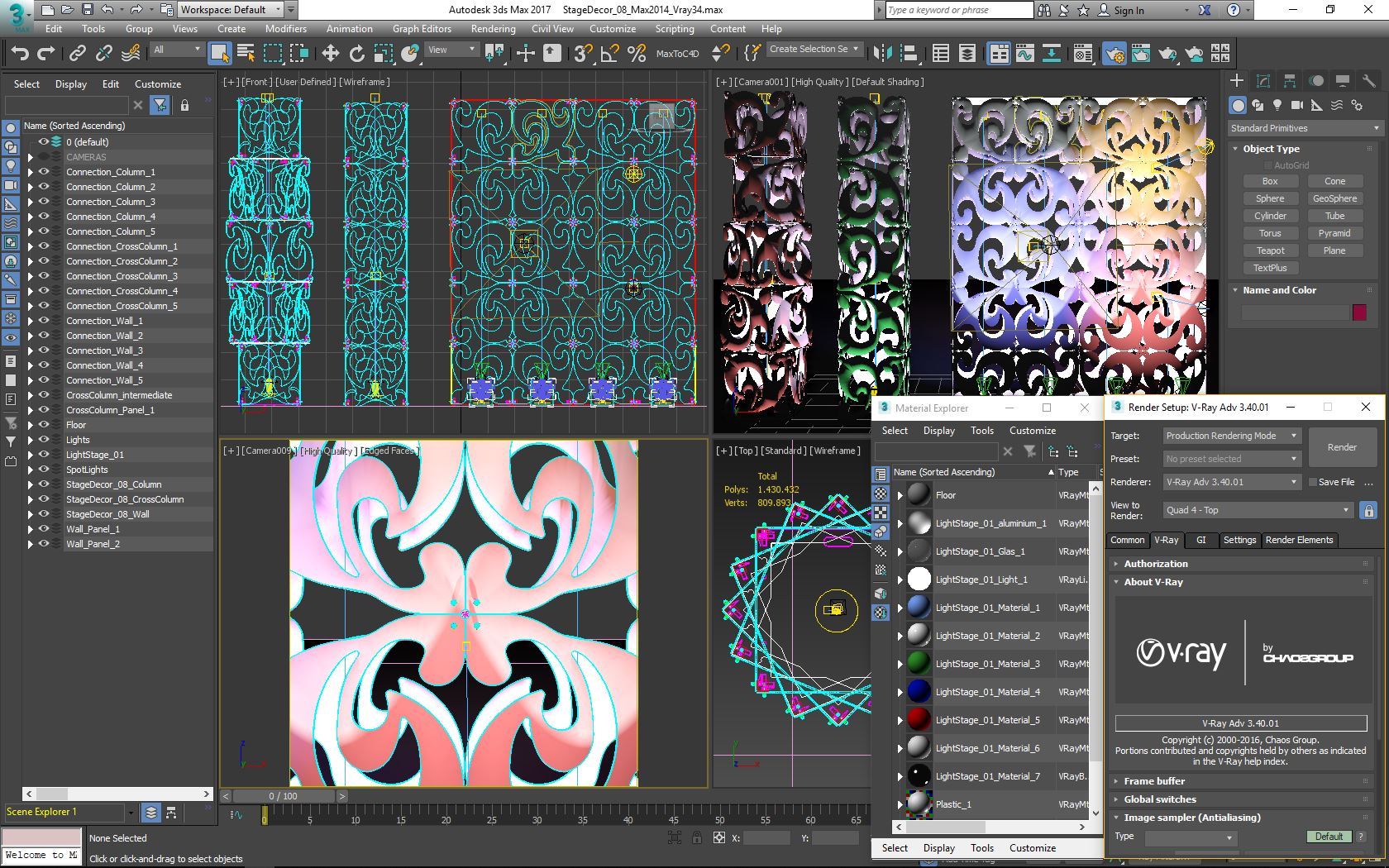The image size is (1389, 868).
Task: Open the Renderer dropdown showing V-Ray Adv 3.40.01
Action: coord(1231,482)
